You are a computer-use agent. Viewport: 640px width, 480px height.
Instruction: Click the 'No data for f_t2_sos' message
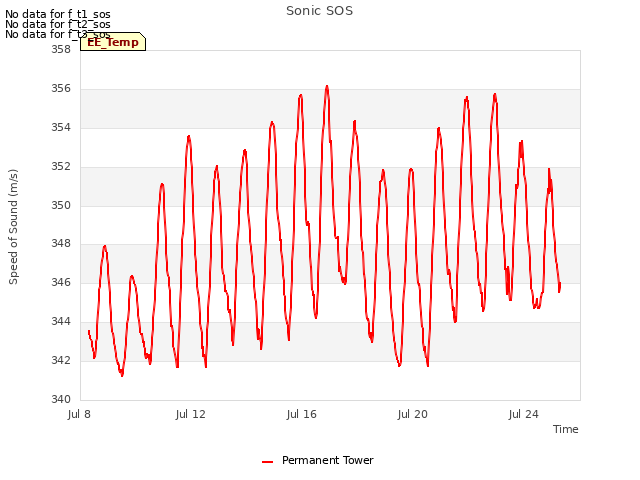pos(58,24)
